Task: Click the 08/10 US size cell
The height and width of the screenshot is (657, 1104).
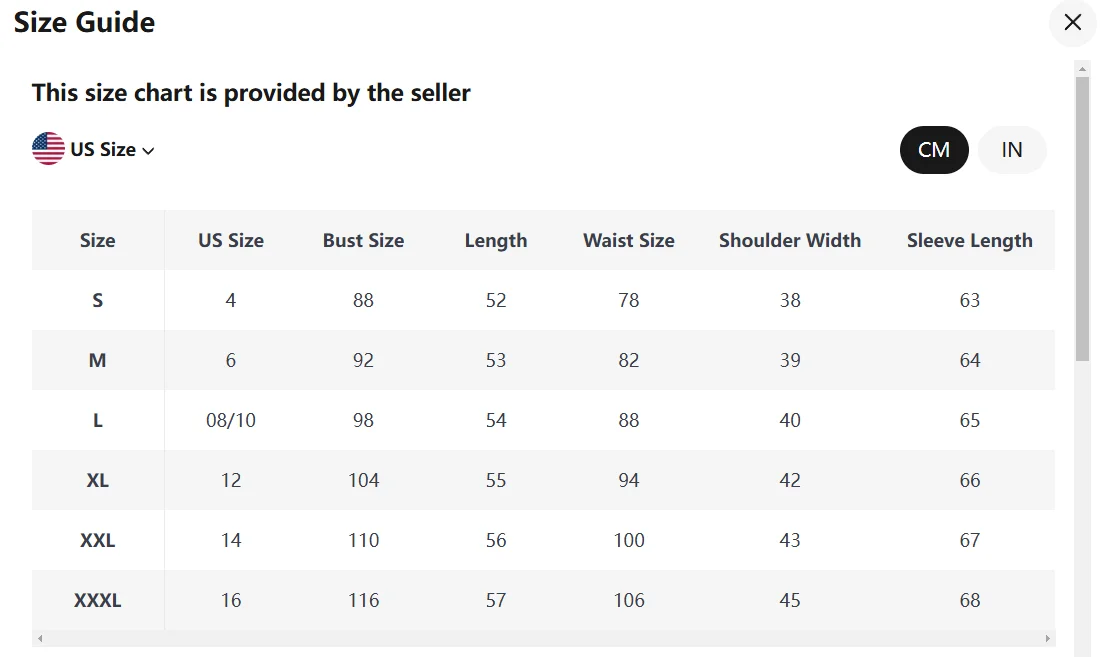Action: tap(231, 420)
